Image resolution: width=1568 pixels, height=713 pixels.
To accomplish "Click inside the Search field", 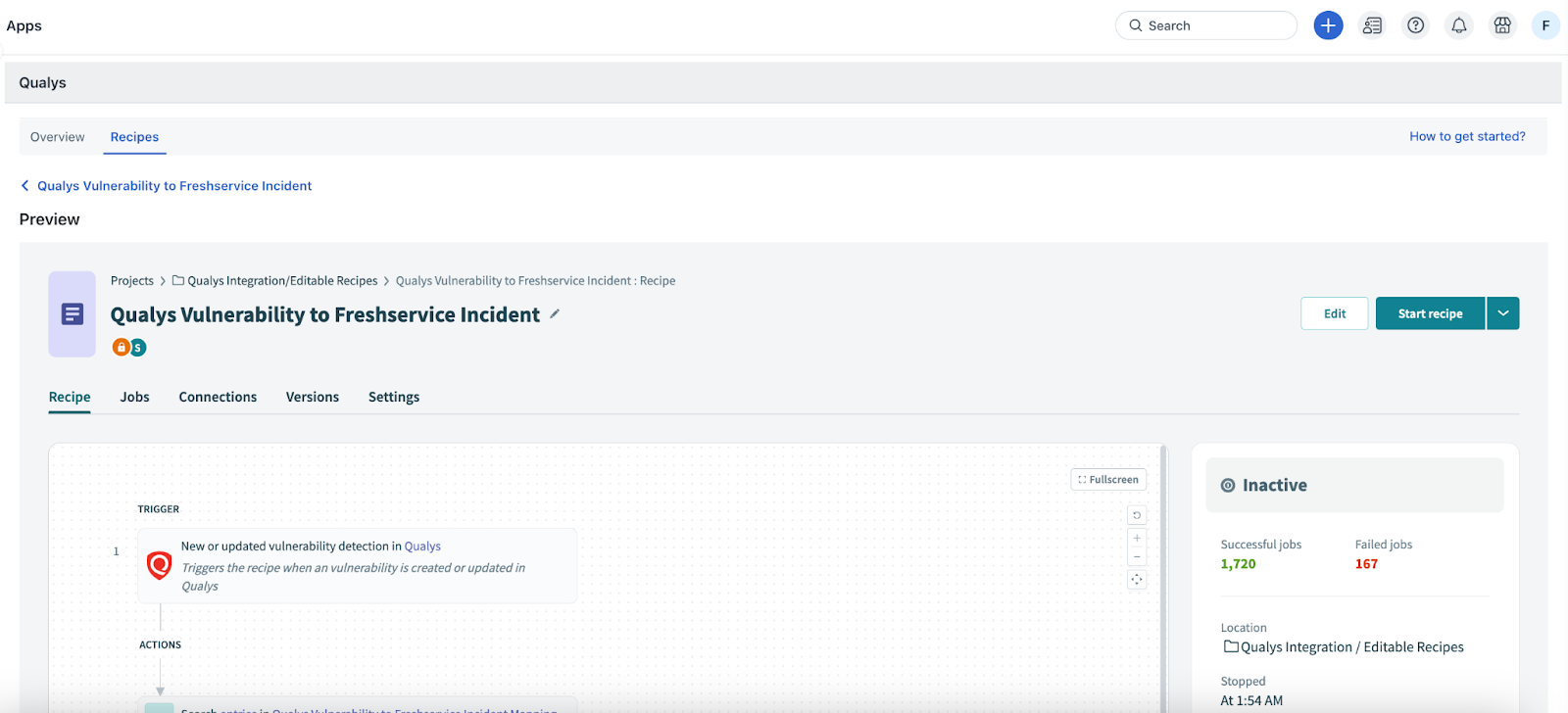I will pos(1206,25).
